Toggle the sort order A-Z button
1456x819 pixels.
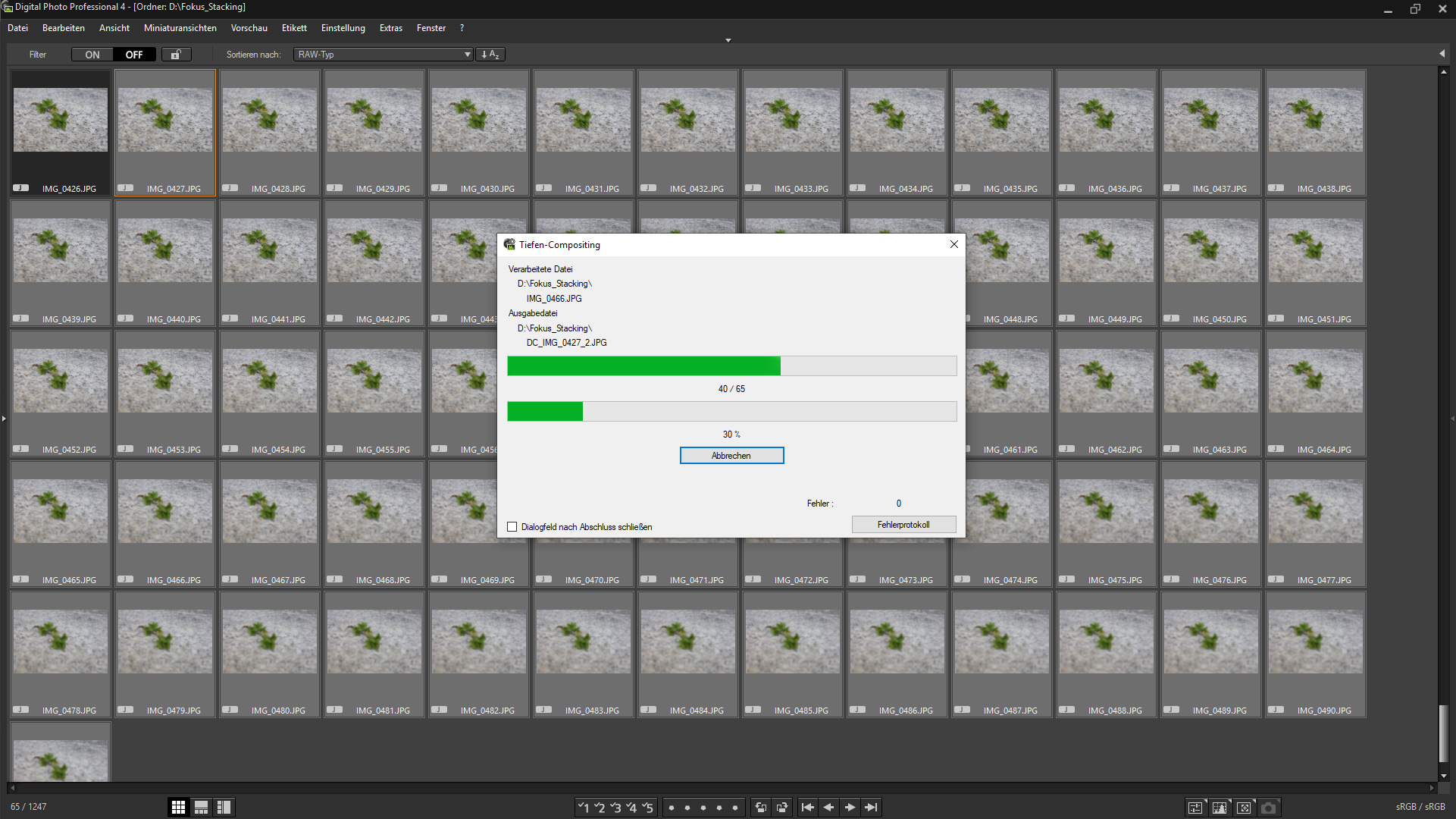point(490,55)
